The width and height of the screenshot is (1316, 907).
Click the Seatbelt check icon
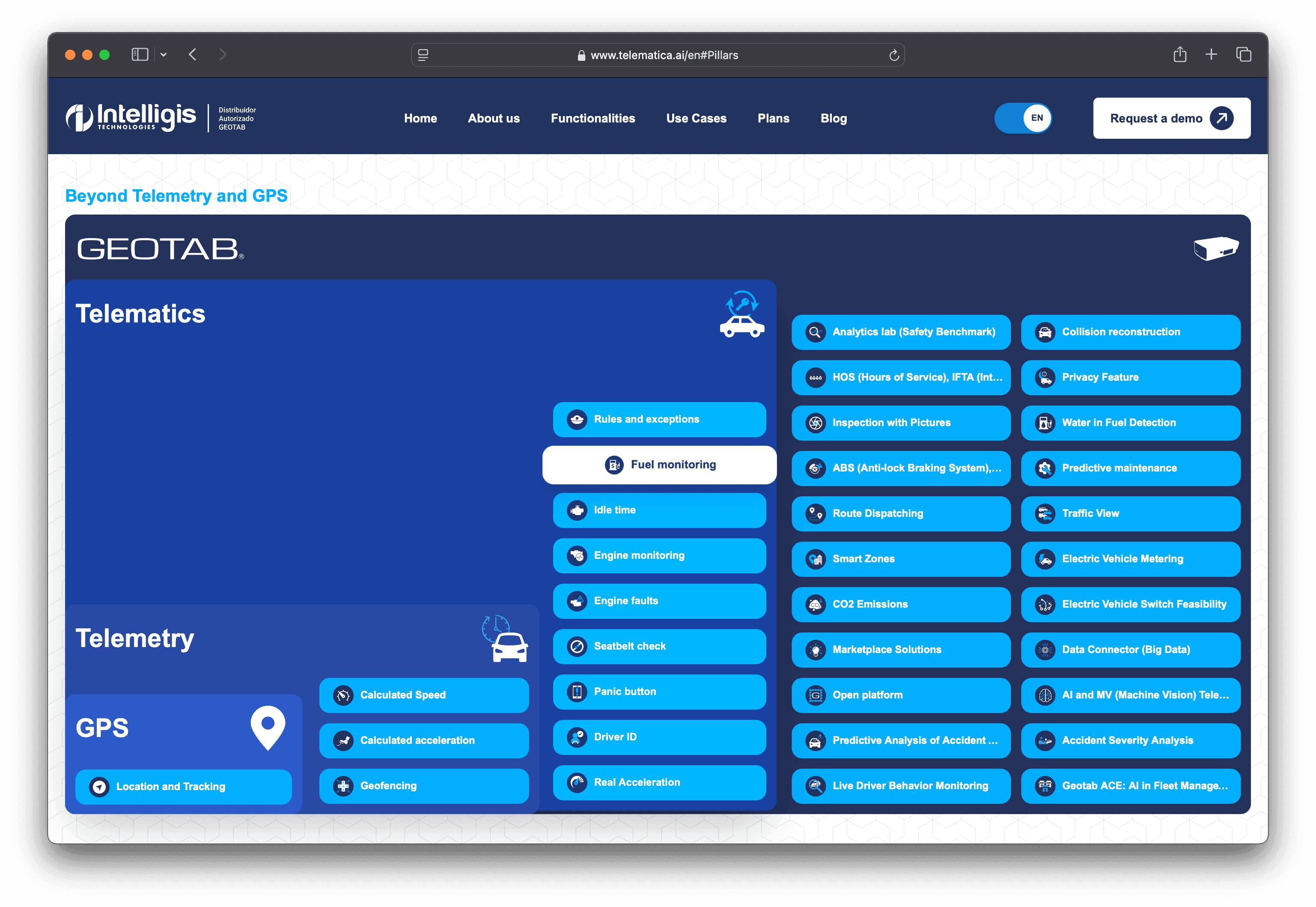pyautogui.click(x=577, y=647)
